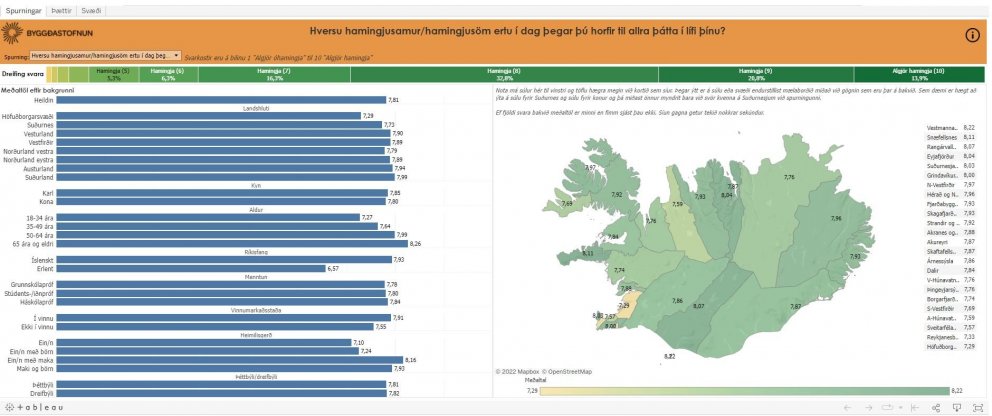Image resolution: width=992 pixels, height=416 pixels.
Task: Click the Redo arrow in the bottom toolbar
Action: (867, 407)
